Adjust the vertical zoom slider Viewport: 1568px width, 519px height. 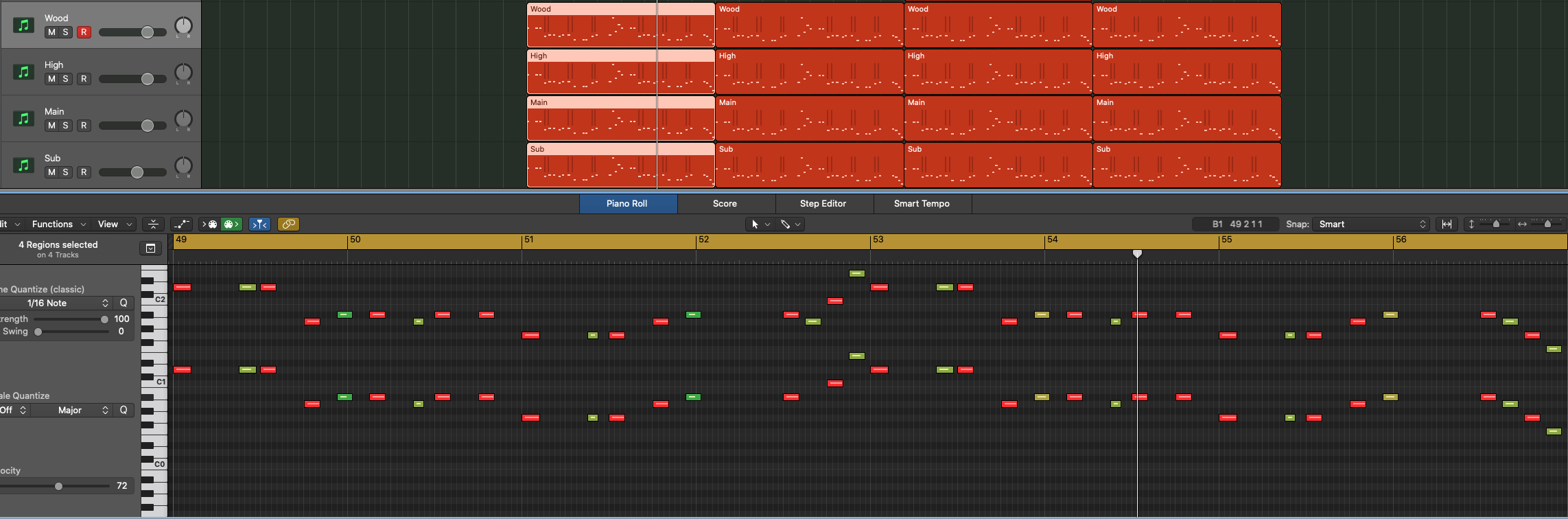[x=1496, y=224]
